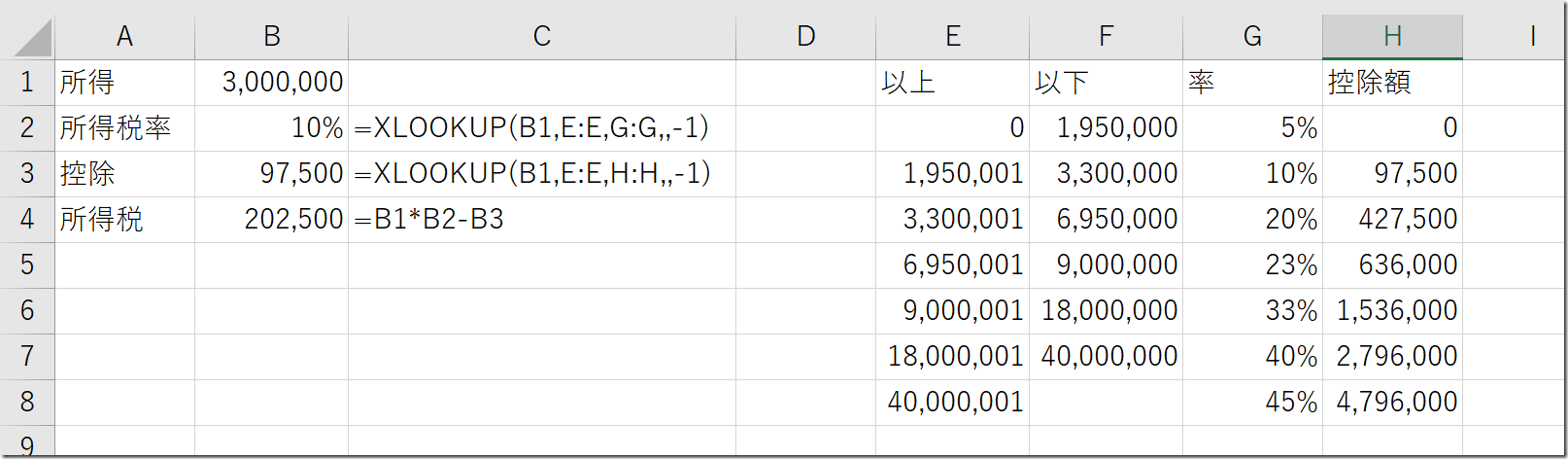Select row 6 header

[27, 311]
